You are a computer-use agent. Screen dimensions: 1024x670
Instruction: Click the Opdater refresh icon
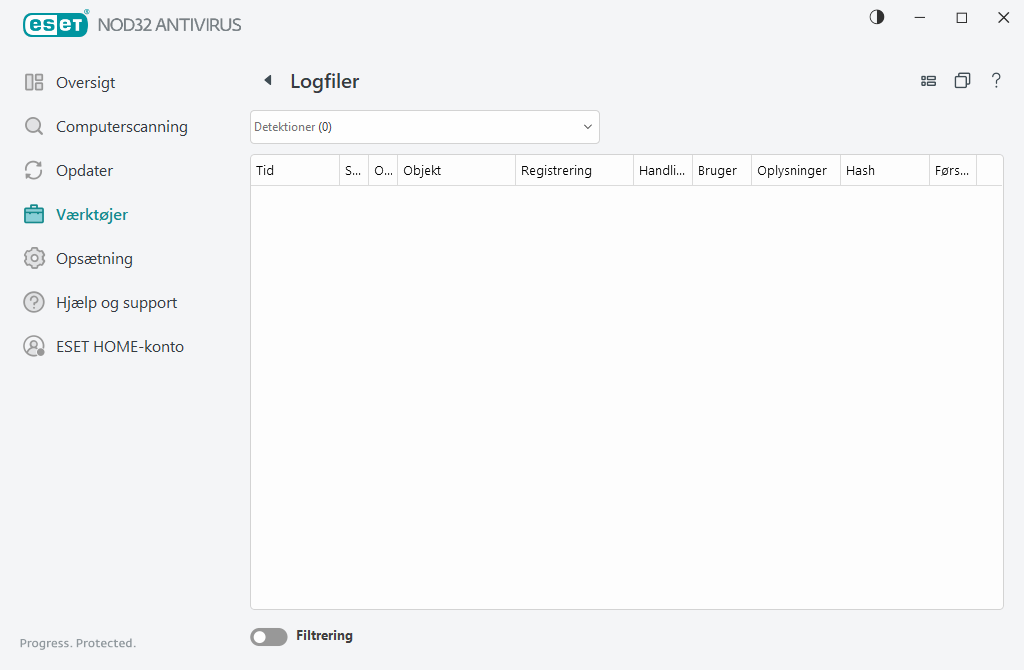tap(34, 170)
